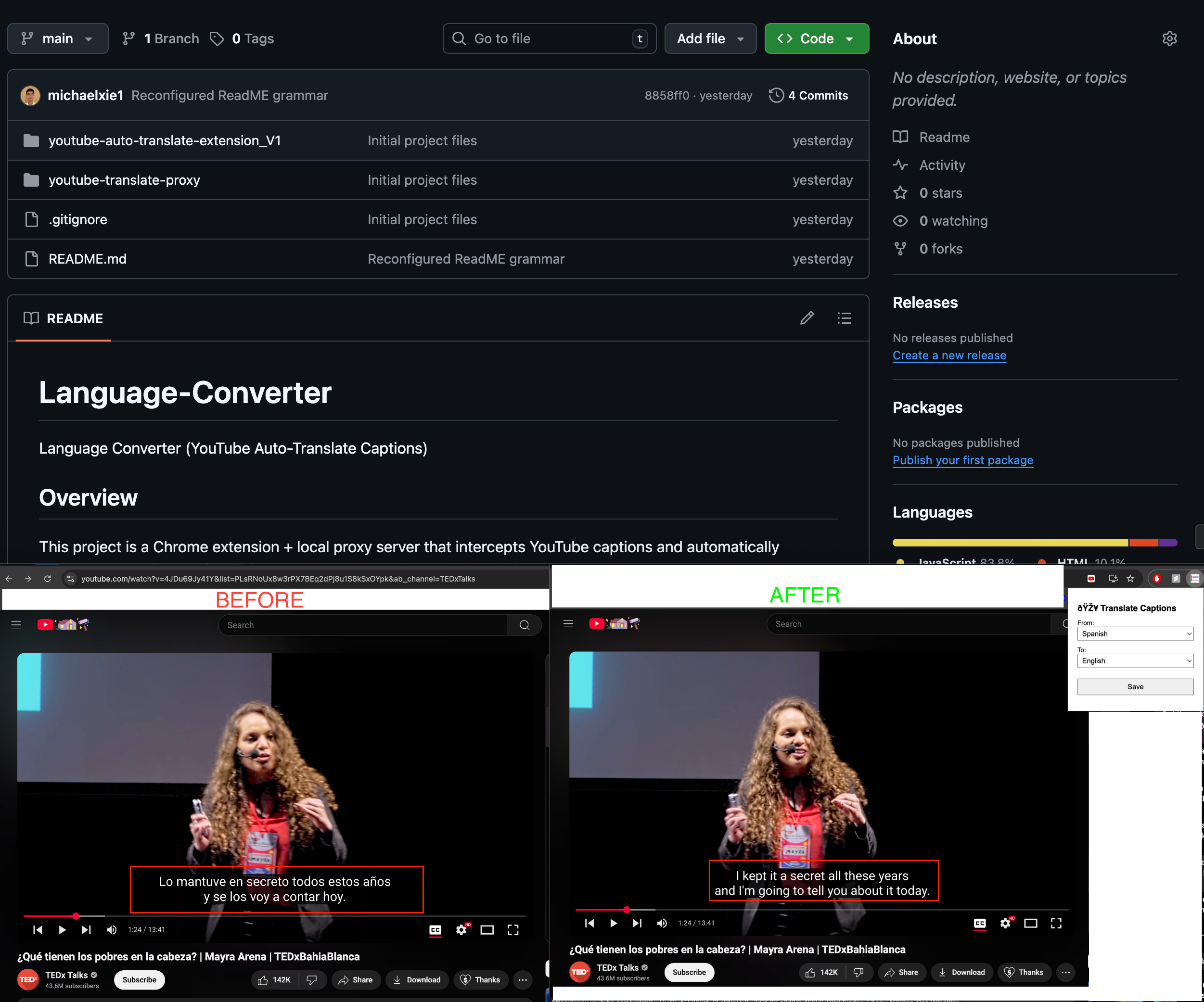Subscribe to TEDx Talks in BEFORE panel
The width and height of the screenshot is (1204, 1002).
pyautogui.click(x=140, y=980)
